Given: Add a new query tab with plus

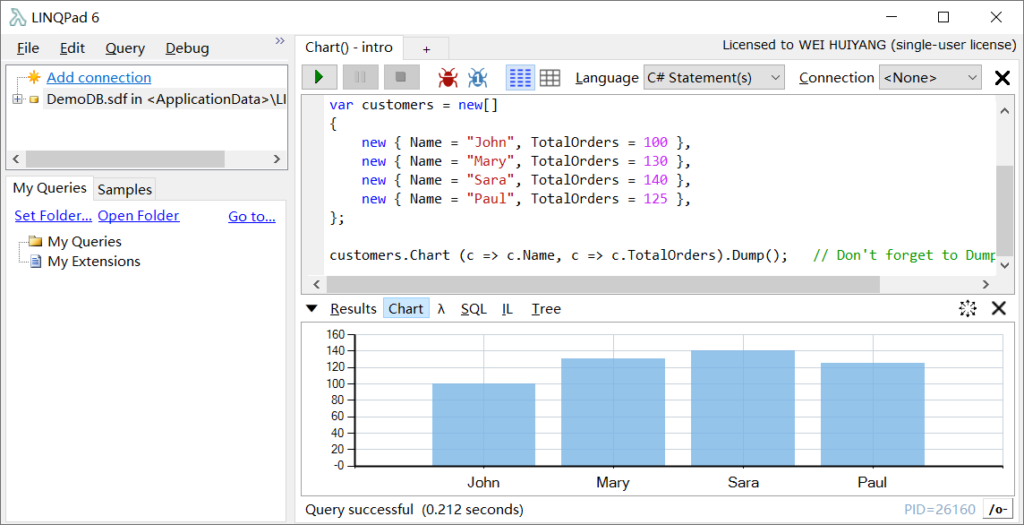Looking at the screenshot, I should click(426, 48).
